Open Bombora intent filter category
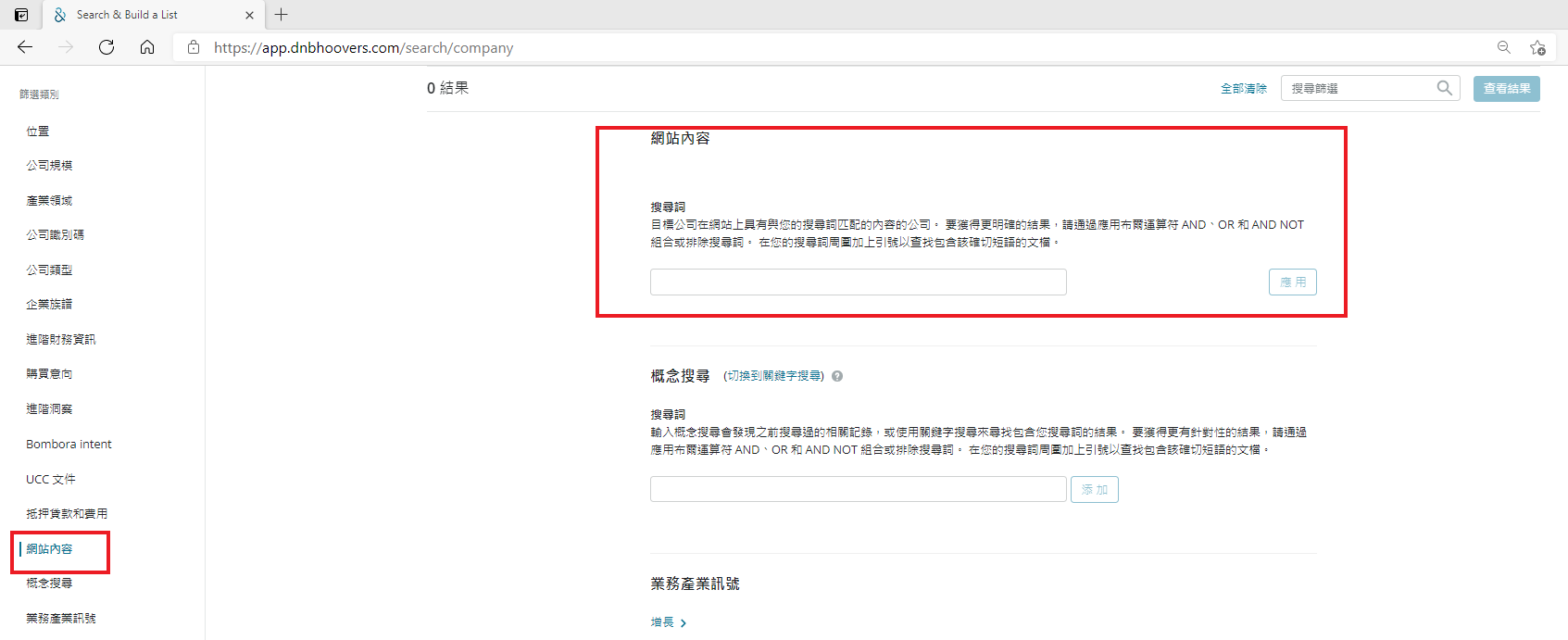This screenshot has width=1568, height=640. [69, 445]
